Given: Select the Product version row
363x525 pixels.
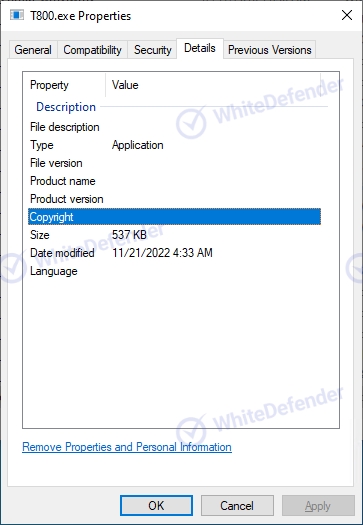Looking at the screenshot, I should [174, 199].
